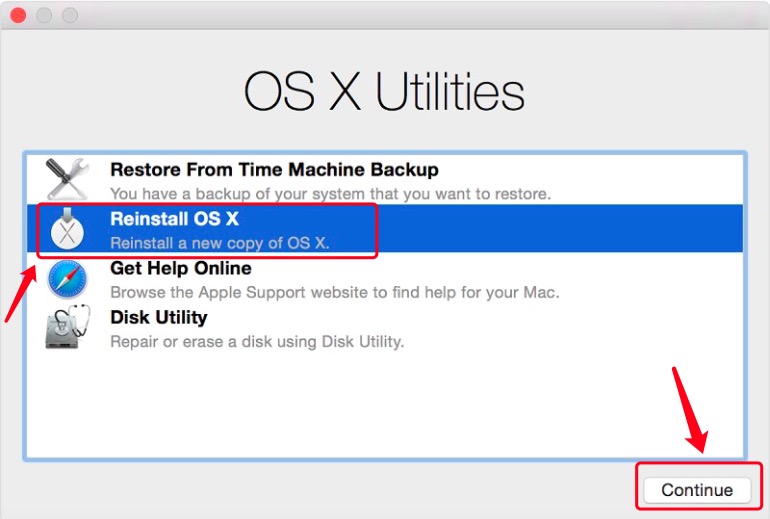Select the 'Reinstall OS X' title text
The width and height of the screenshot is (770, 519).
(175, 220)
